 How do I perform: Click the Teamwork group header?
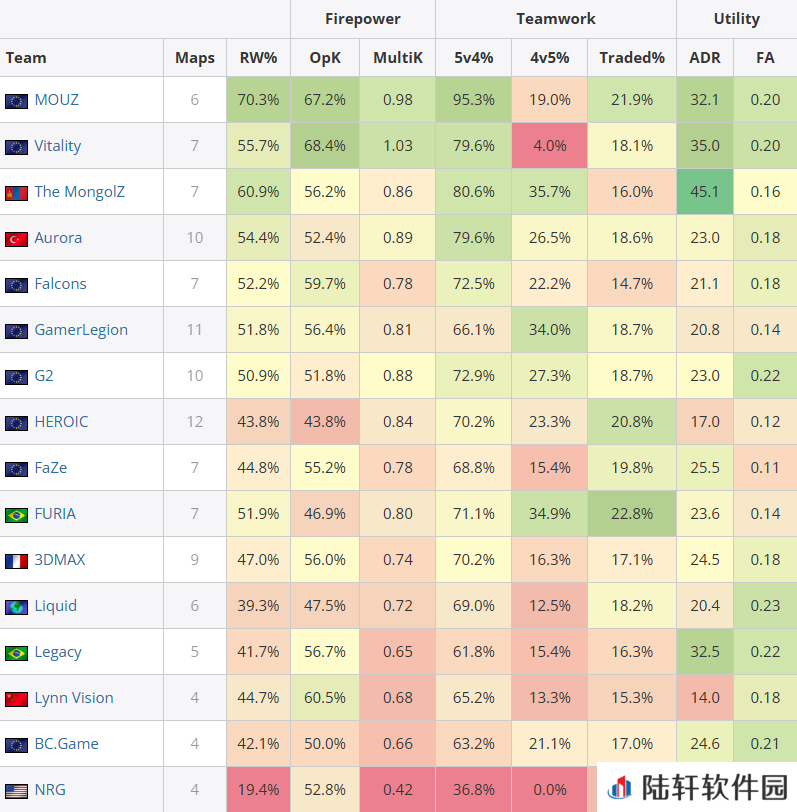[x=556, y=19]
